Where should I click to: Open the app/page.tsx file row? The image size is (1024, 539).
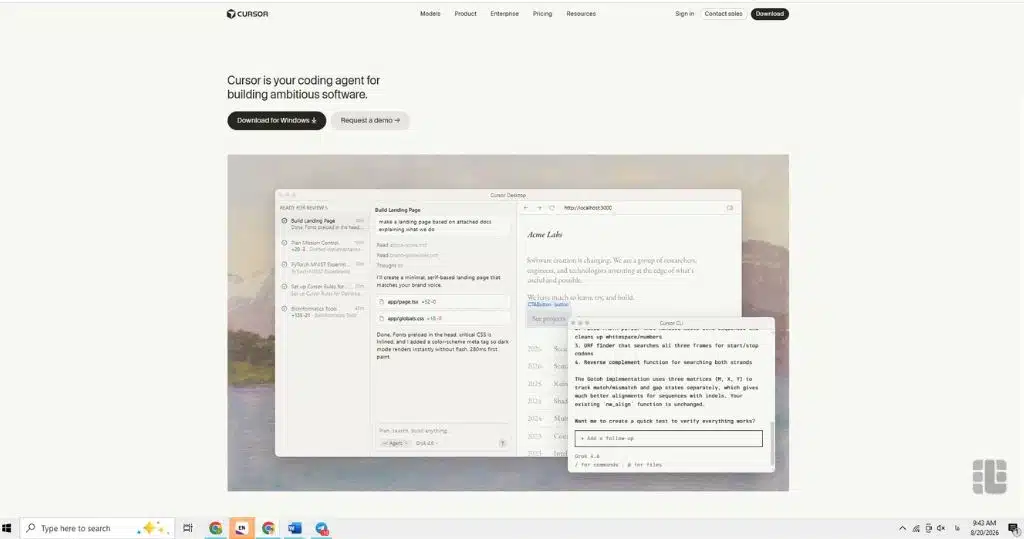click(x=443, y=302)
